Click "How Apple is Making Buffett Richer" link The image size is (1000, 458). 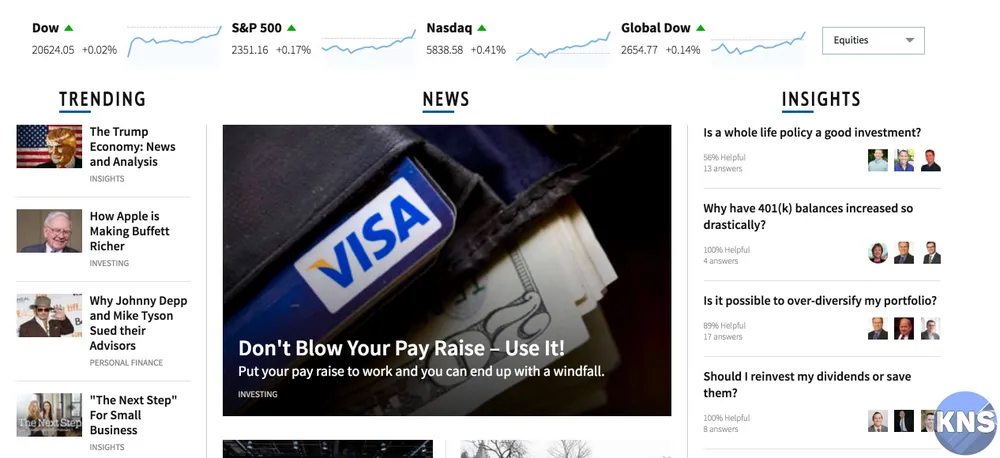click(x=129, y=231)
